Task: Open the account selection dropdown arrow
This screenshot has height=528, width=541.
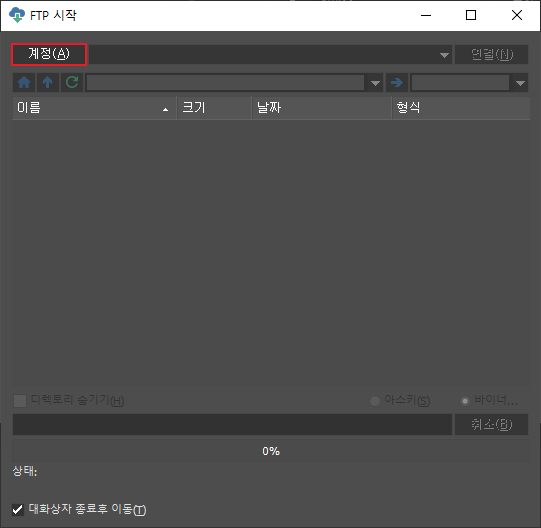Action: tap(444, 55)
